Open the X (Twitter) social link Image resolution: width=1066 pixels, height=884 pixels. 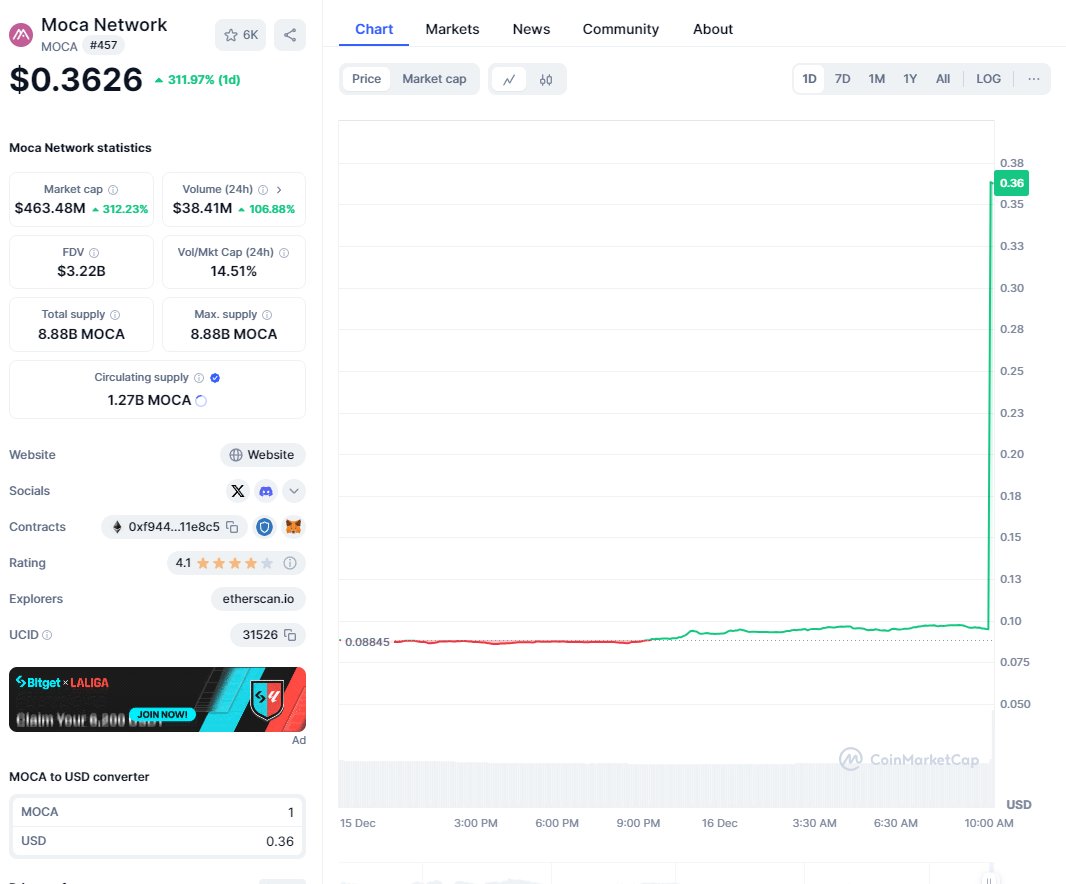pyautogui.click(x=237, y=491)
